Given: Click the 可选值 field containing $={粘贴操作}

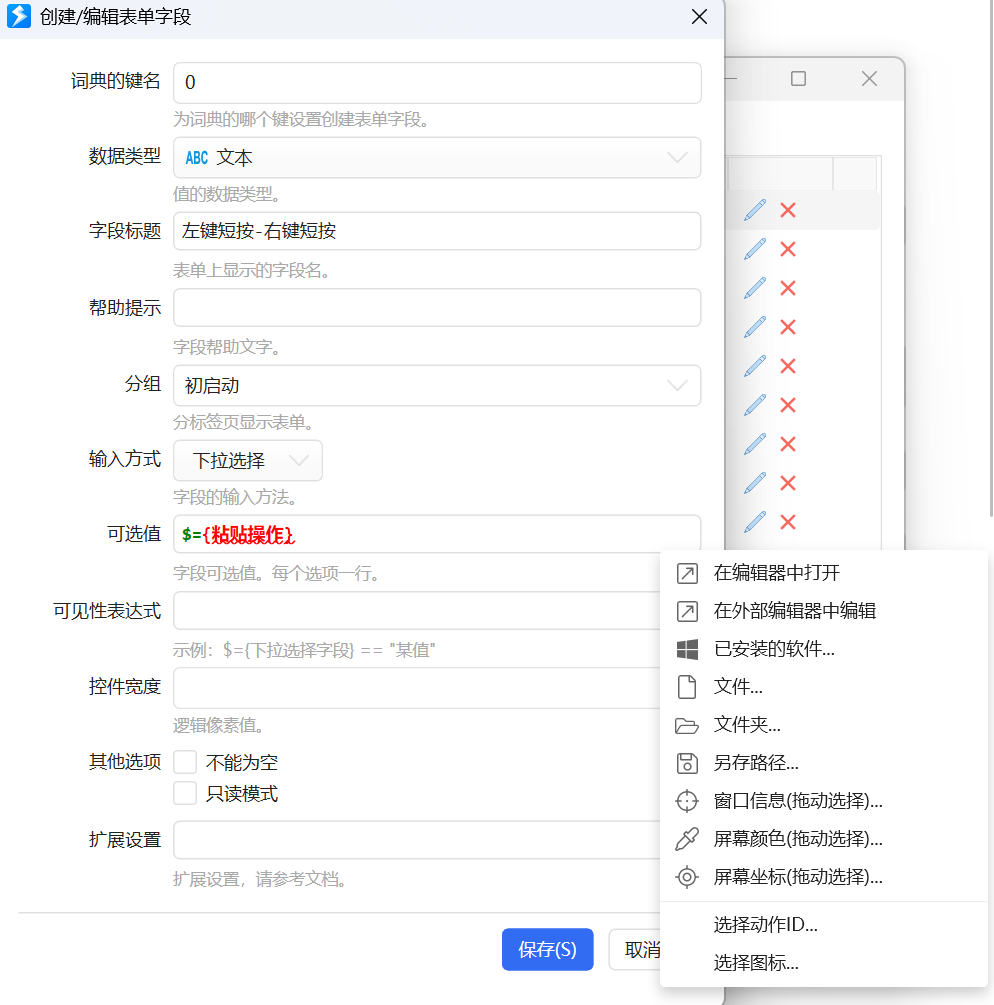Looking at the screenshot, I should pos(437,534).
